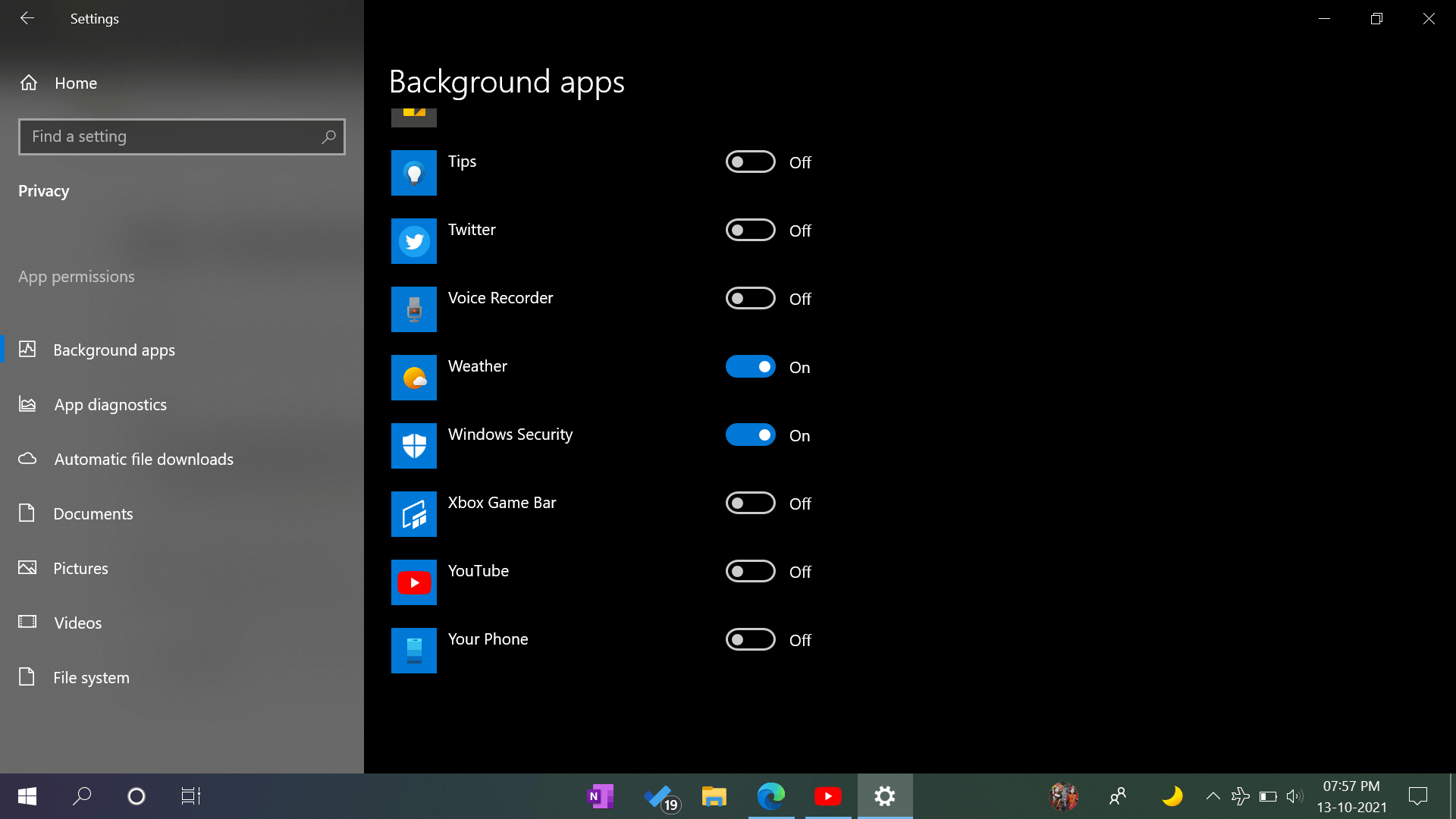The image size is (1456, 819).
Task: Open the Action Center notifications icon
Action: (1417, 796)
